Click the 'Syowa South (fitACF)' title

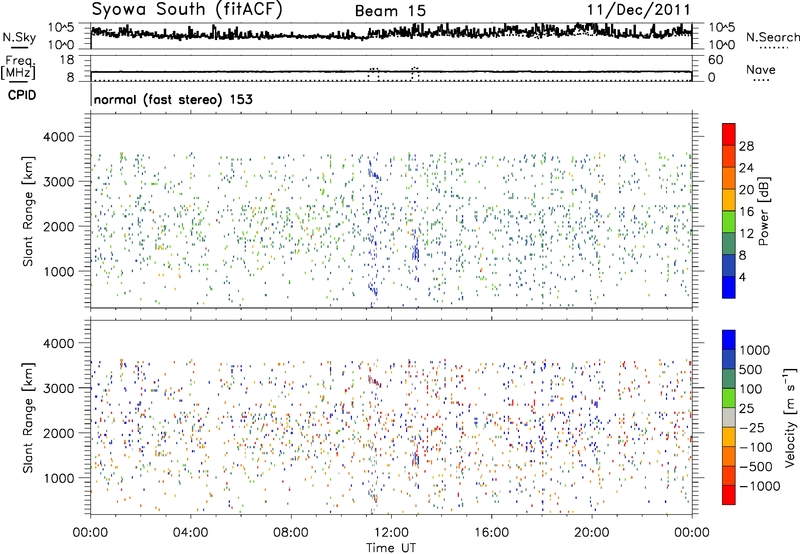pyautogui.click(x=187, y=10)
